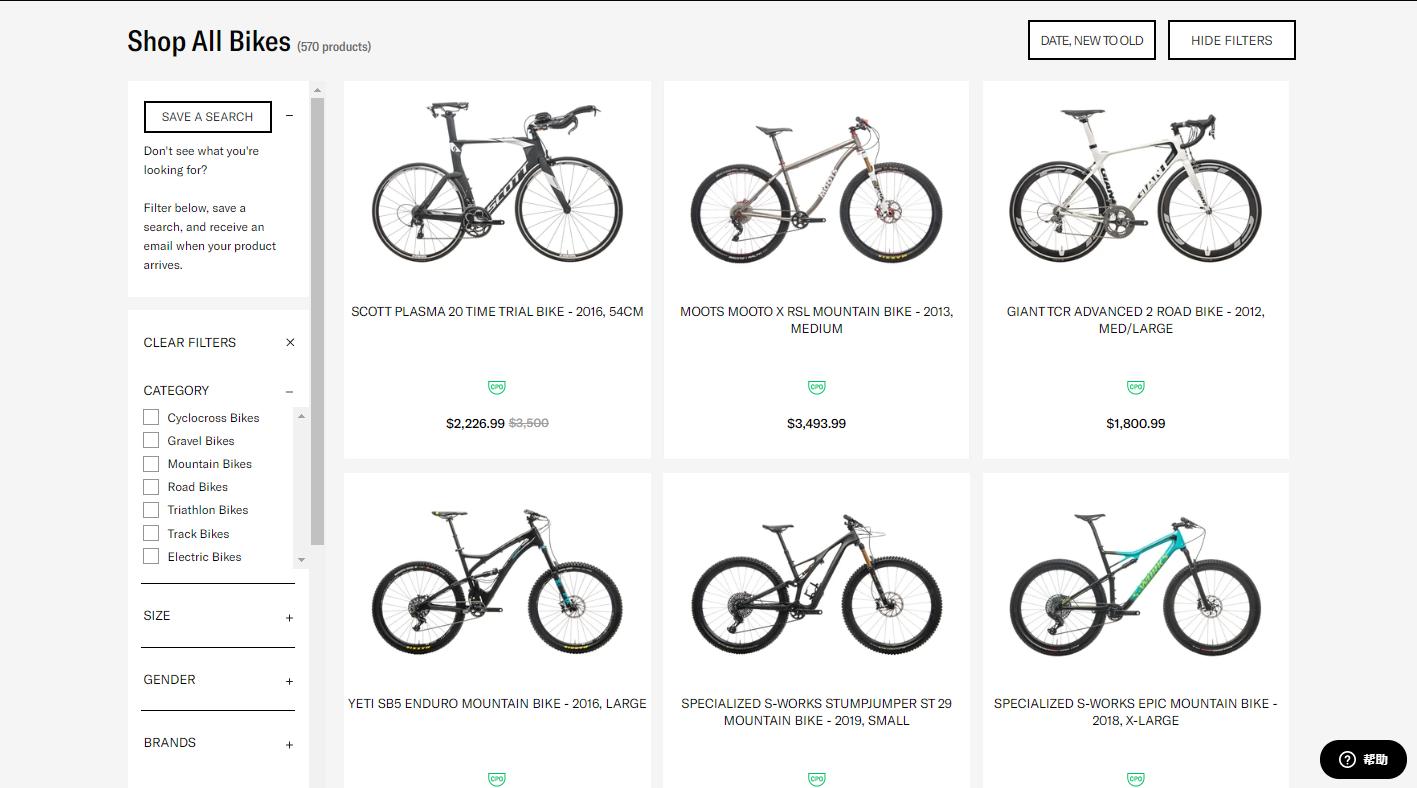1417x788 pixels.
Task: Click the Giant TCR Advanced 2 bike image
Action: [x=1135, y=186]
